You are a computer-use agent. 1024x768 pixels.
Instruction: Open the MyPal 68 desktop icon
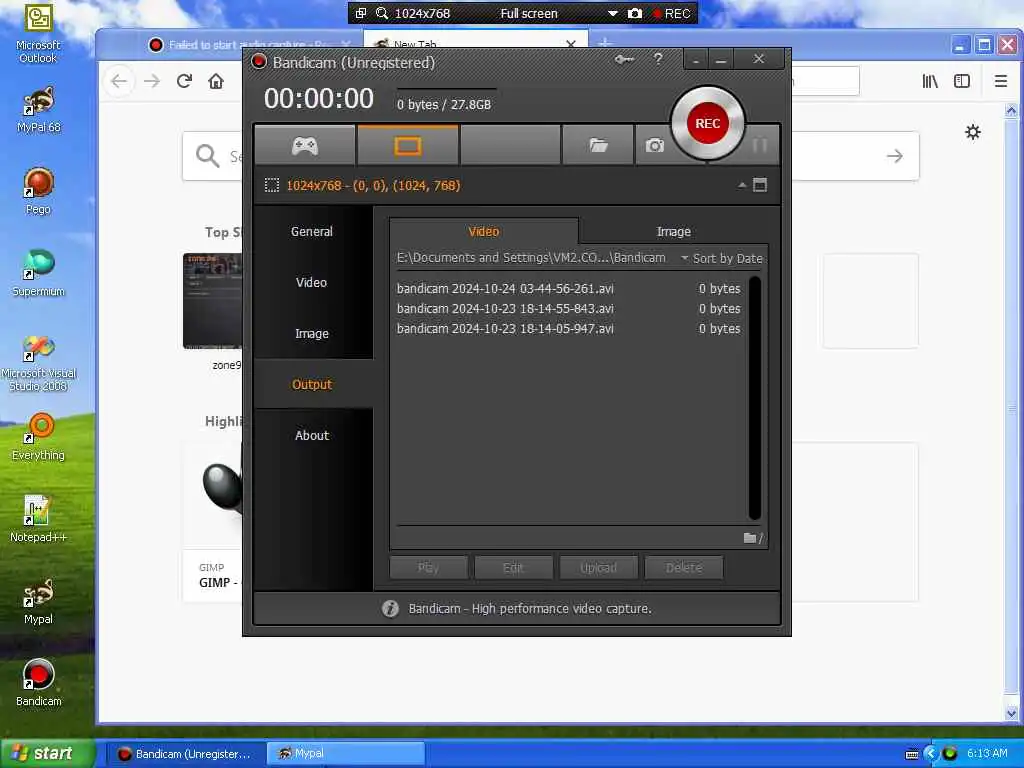point(38,110)
